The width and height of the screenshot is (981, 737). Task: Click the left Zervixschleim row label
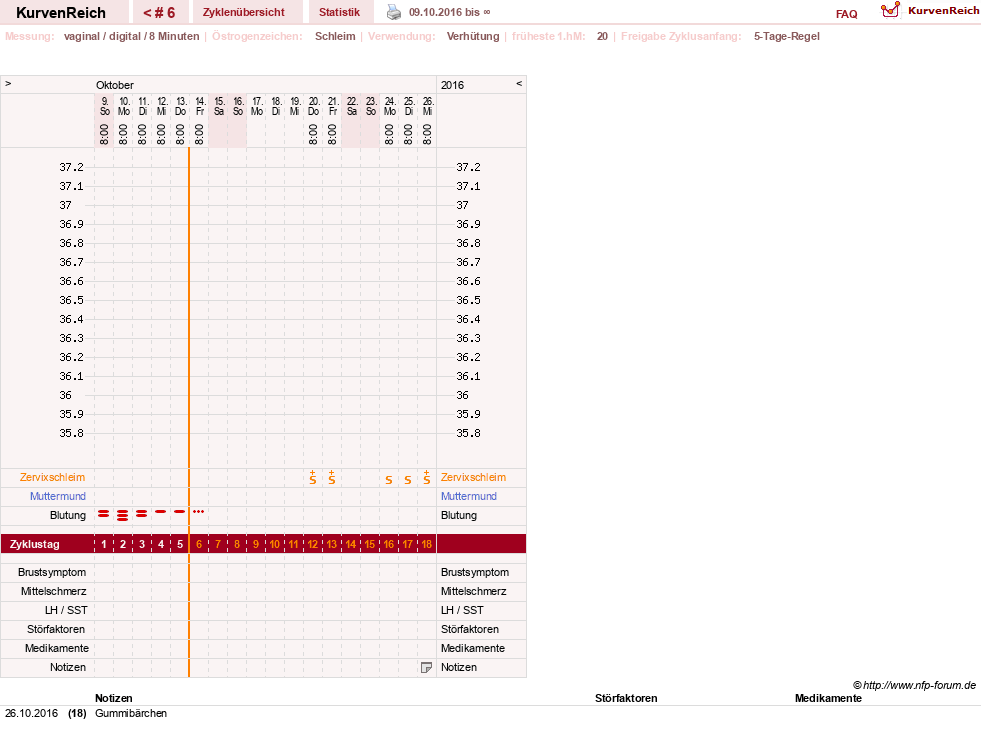pos(53,477)
